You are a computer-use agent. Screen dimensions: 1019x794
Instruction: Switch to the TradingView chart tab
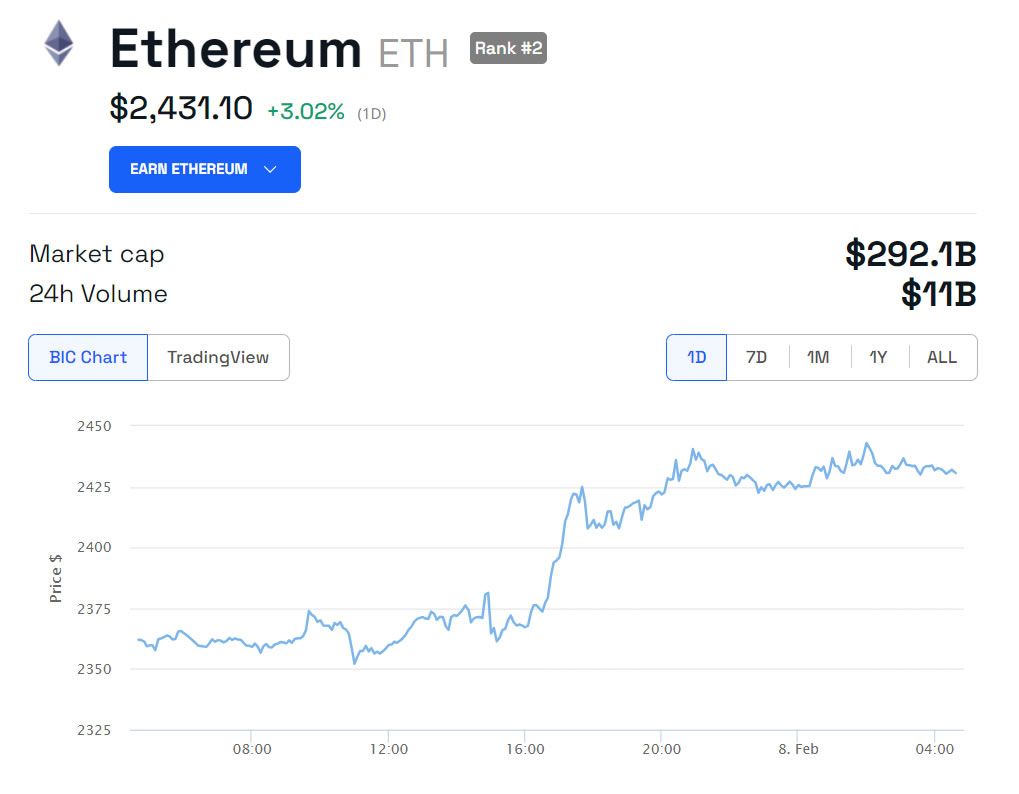(218, 357)
